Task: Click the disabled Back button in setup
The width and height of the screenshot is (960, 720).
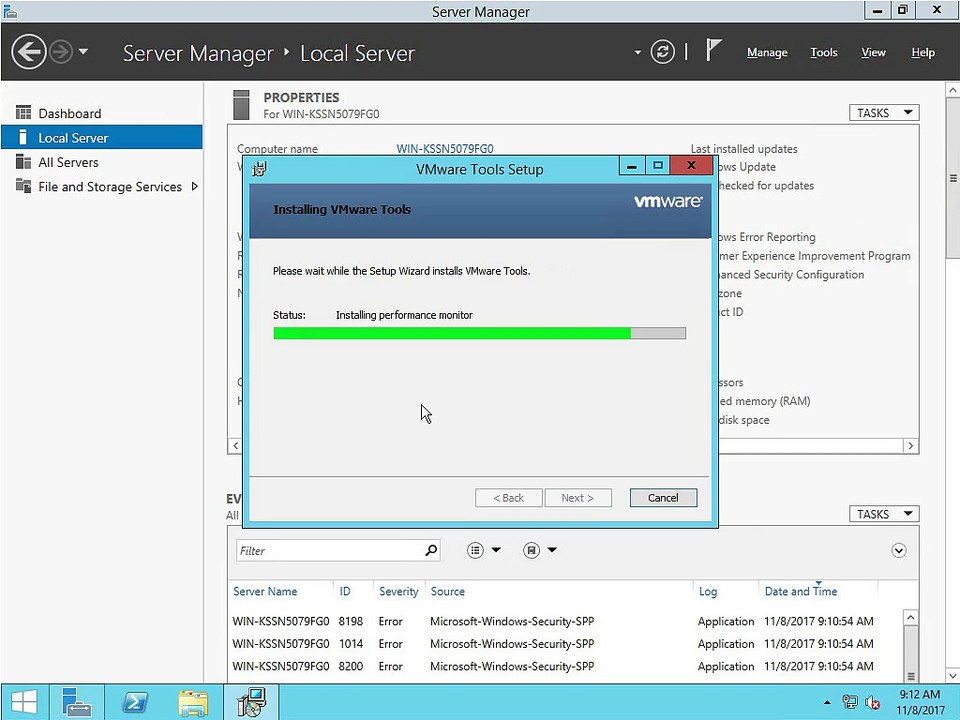Action: 508,498
